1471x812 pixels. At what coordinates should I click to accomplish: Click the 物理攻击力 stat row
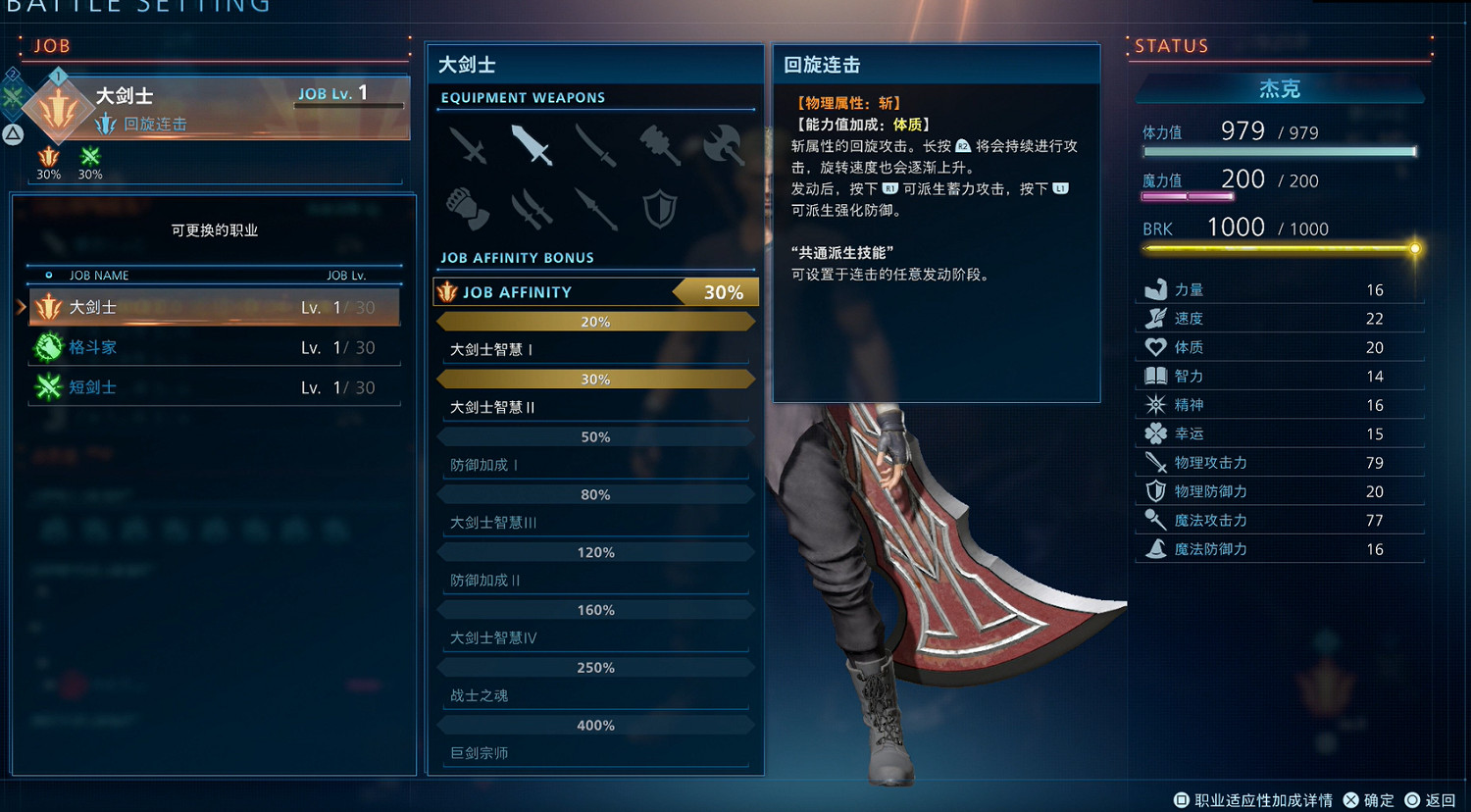coord(1281,463)
